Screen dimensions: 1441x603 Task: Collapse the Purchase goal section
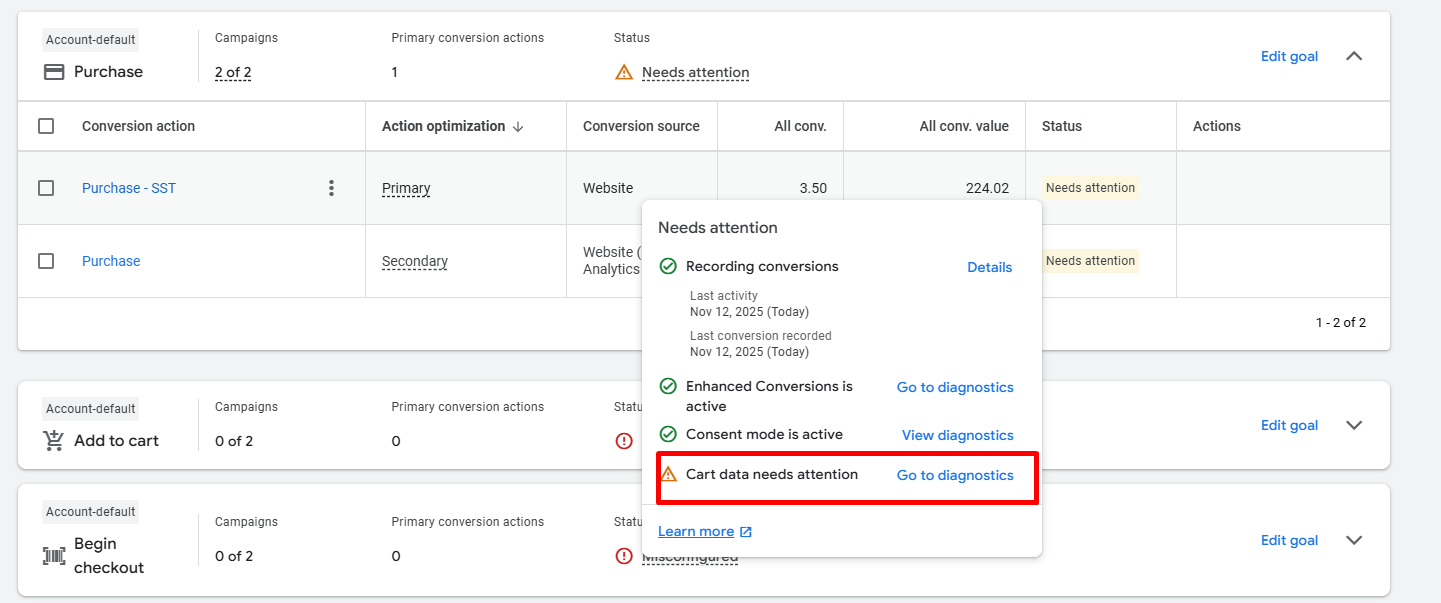pos(1354,56)
